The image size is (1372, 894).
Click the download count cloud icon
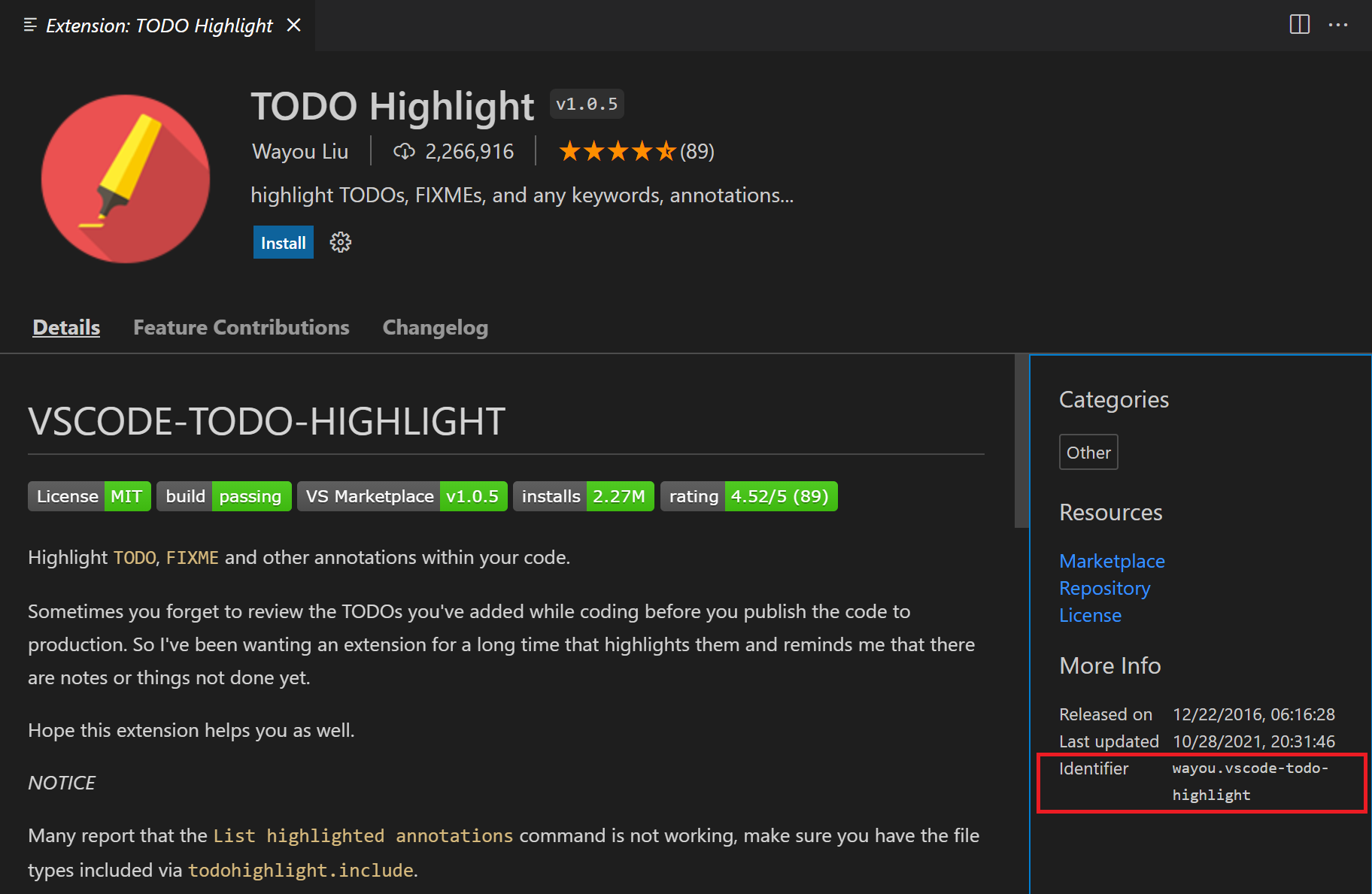tap(405, 150)
